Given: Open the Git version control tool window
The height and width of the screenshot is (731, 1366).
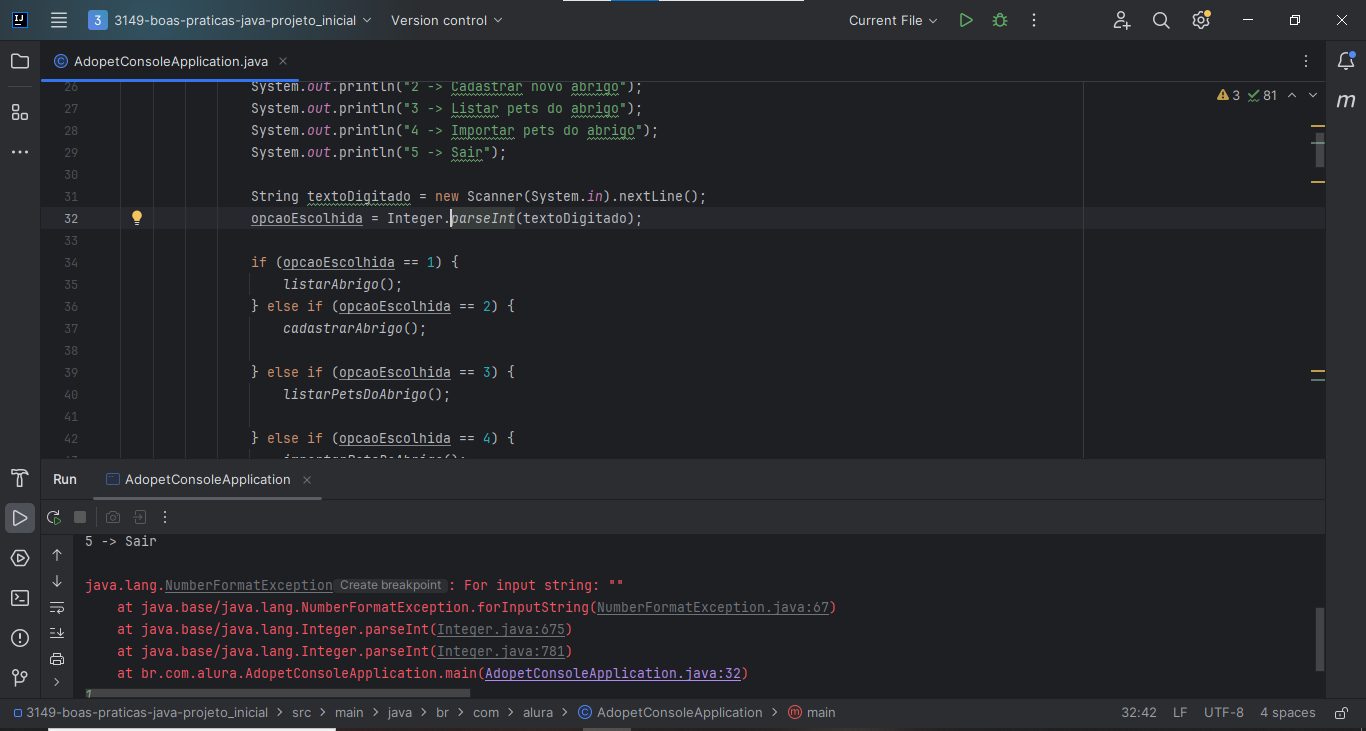Looking at the screenshot, I should 20,678.
